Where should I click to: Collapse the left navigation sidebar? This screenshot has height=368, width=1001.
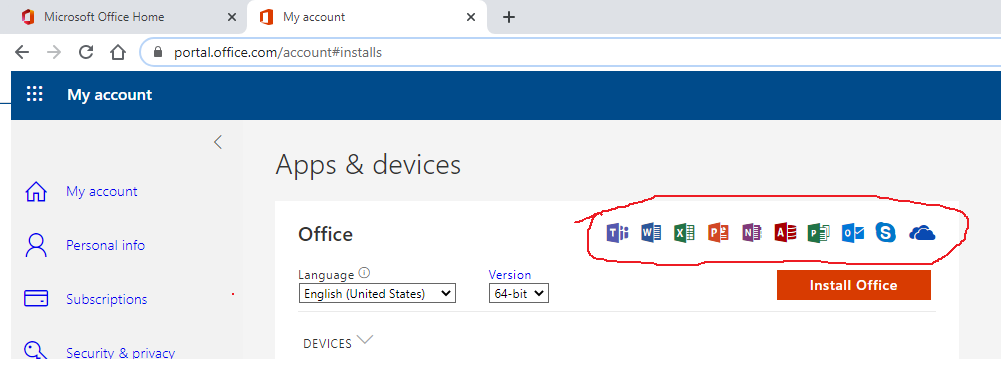point(218,142)
